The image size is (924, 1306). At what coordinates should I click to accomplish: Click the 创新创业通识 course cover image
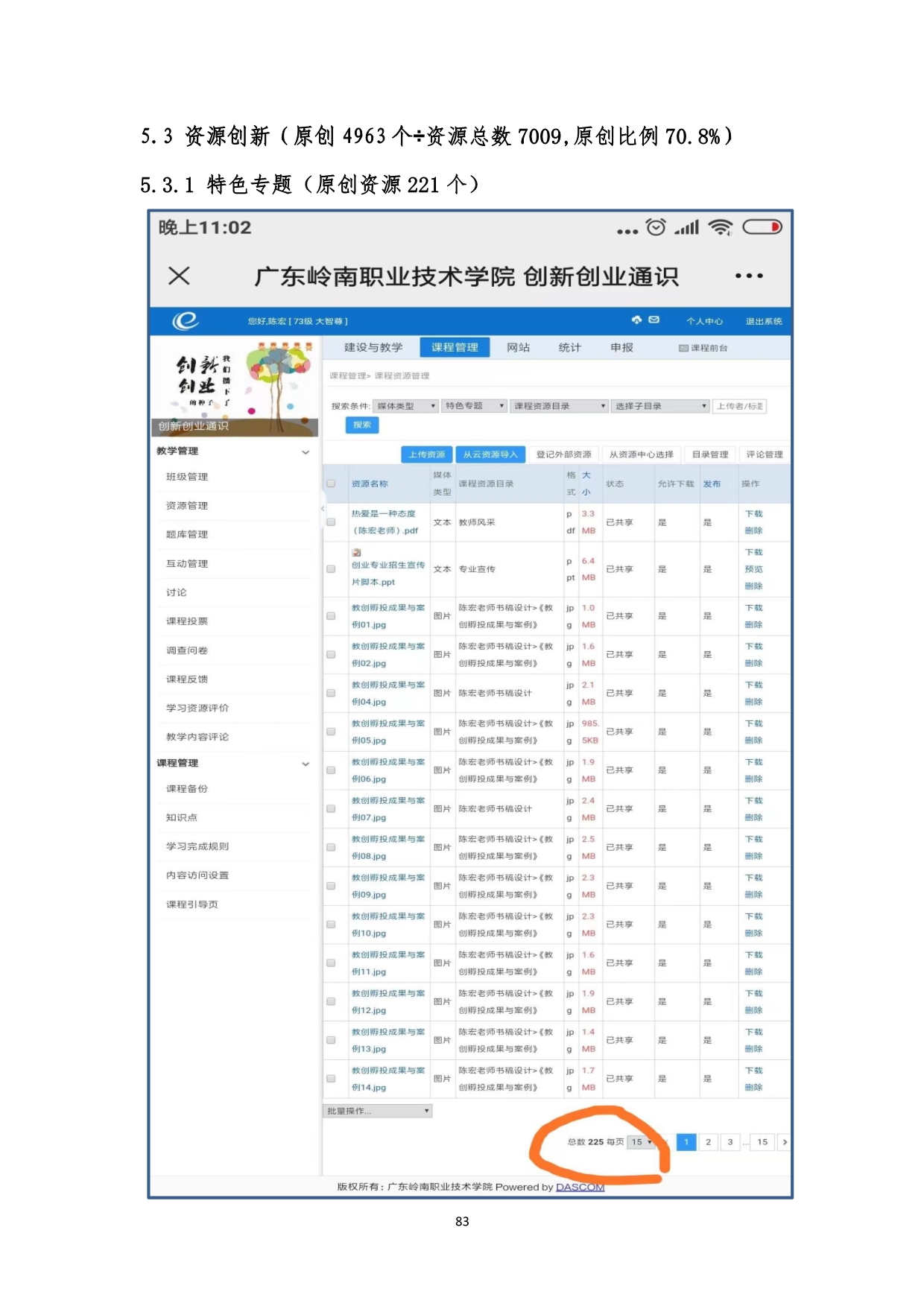tap(235, 387)
